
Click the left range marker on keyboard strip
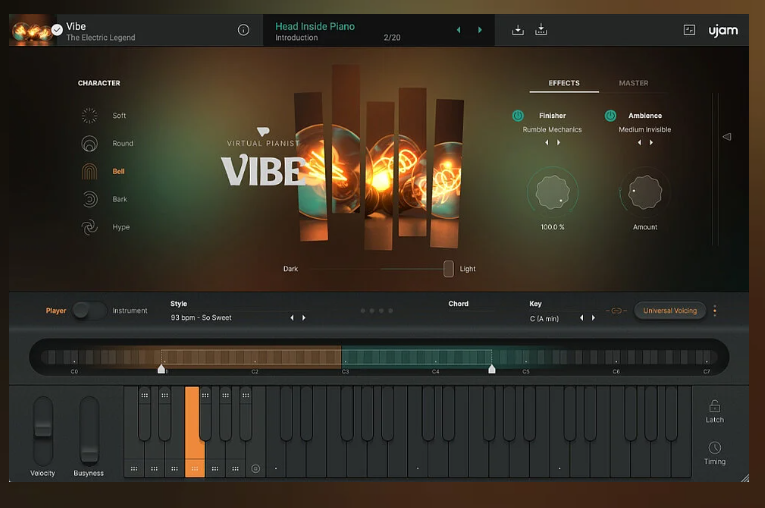pos(161,369)
